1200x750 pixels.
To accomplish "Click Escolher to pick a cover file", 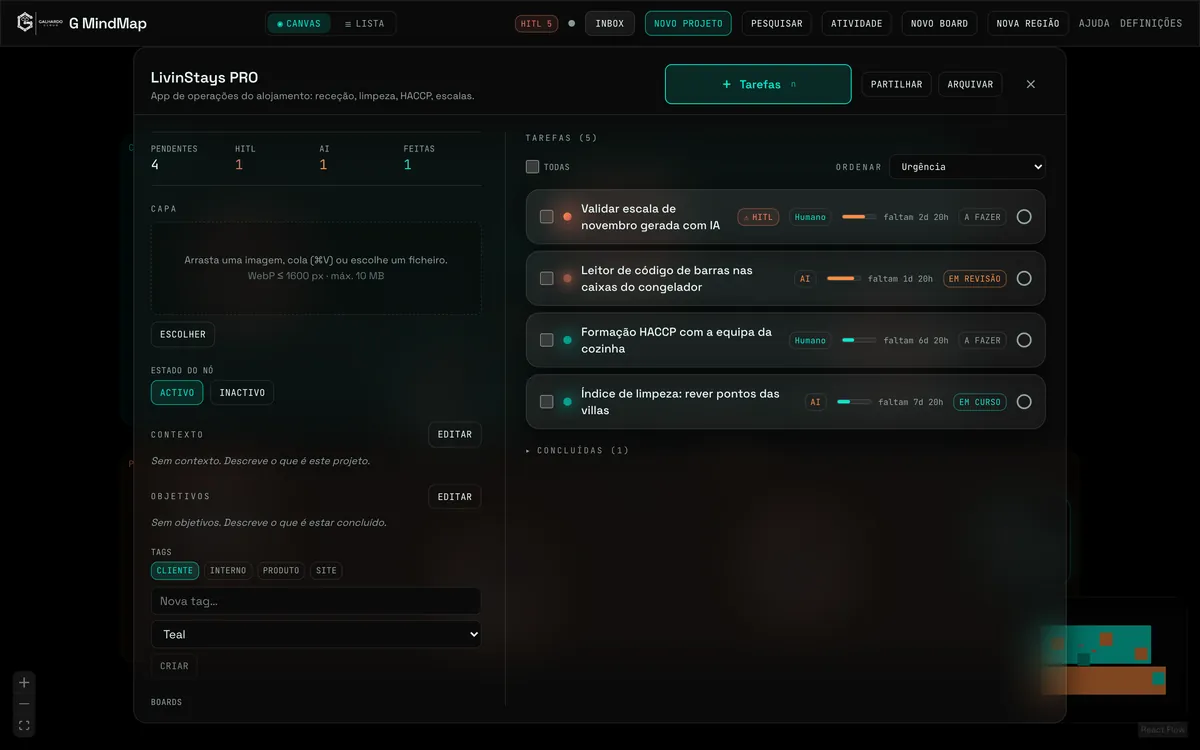I will tap(183, 335).
